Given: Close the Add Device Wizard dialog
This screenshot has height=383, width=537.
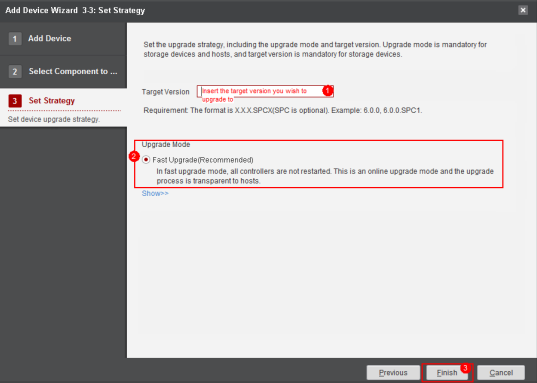Looking at the screenshot, I should pos(523,10).
